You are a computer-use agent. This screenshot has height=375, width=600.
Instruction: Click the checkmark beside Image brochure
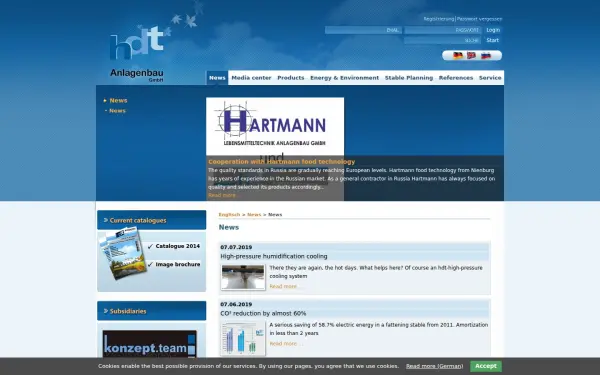tap(150, 264)
